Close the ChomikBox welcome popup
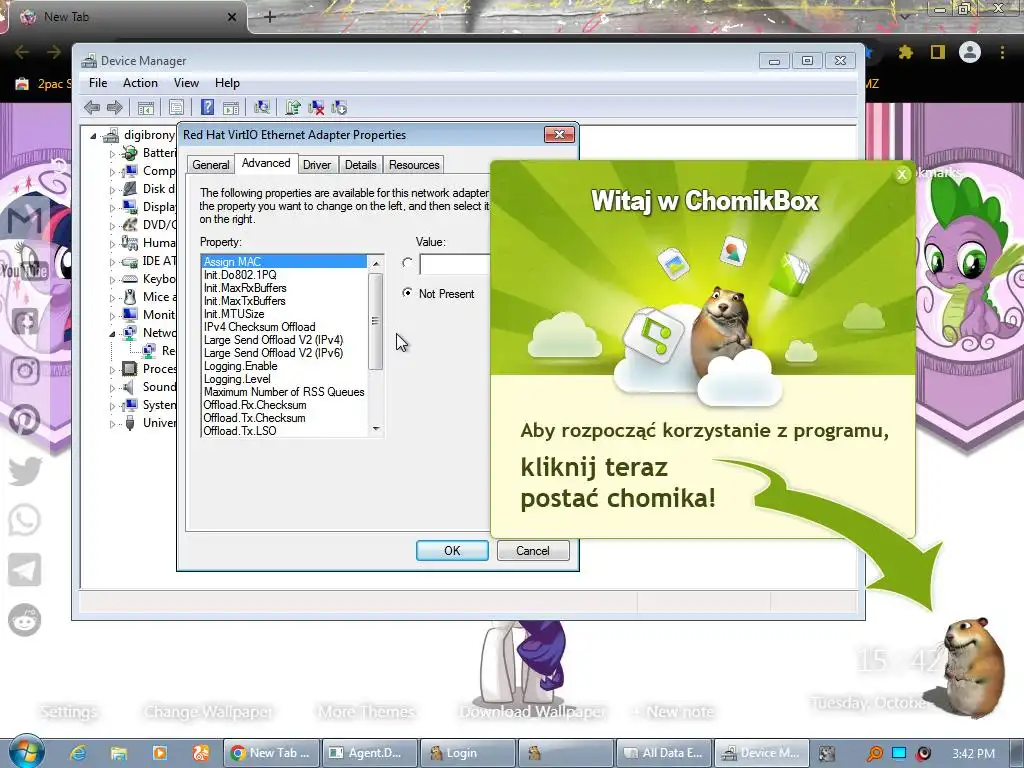 902,174
